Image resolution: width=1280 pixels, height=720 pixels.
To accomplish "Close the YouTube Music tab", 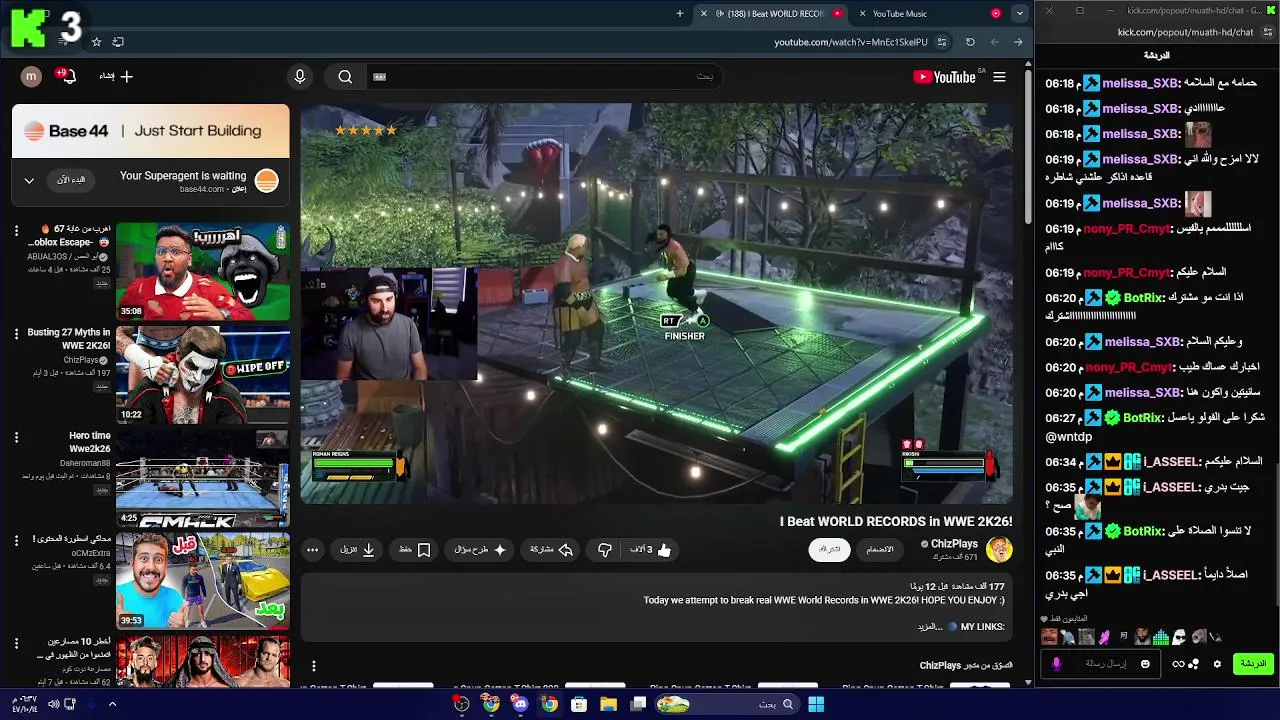I will pos(863,14).
